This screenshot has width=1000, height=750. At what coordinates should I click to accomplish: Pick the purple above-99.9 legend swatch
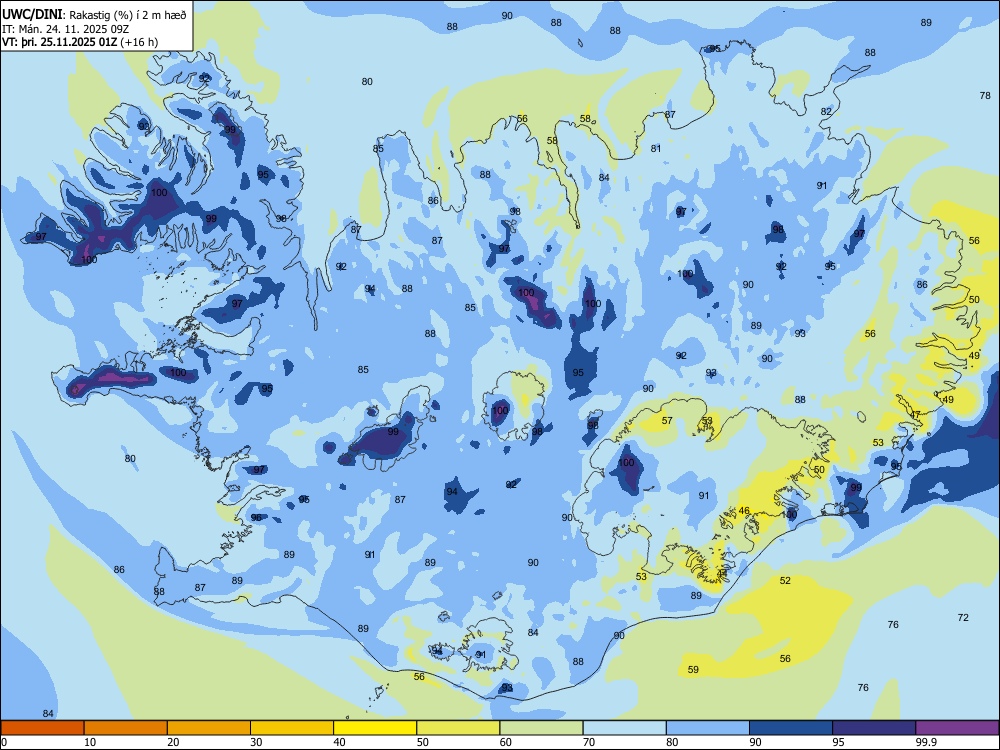coord(957,728)
